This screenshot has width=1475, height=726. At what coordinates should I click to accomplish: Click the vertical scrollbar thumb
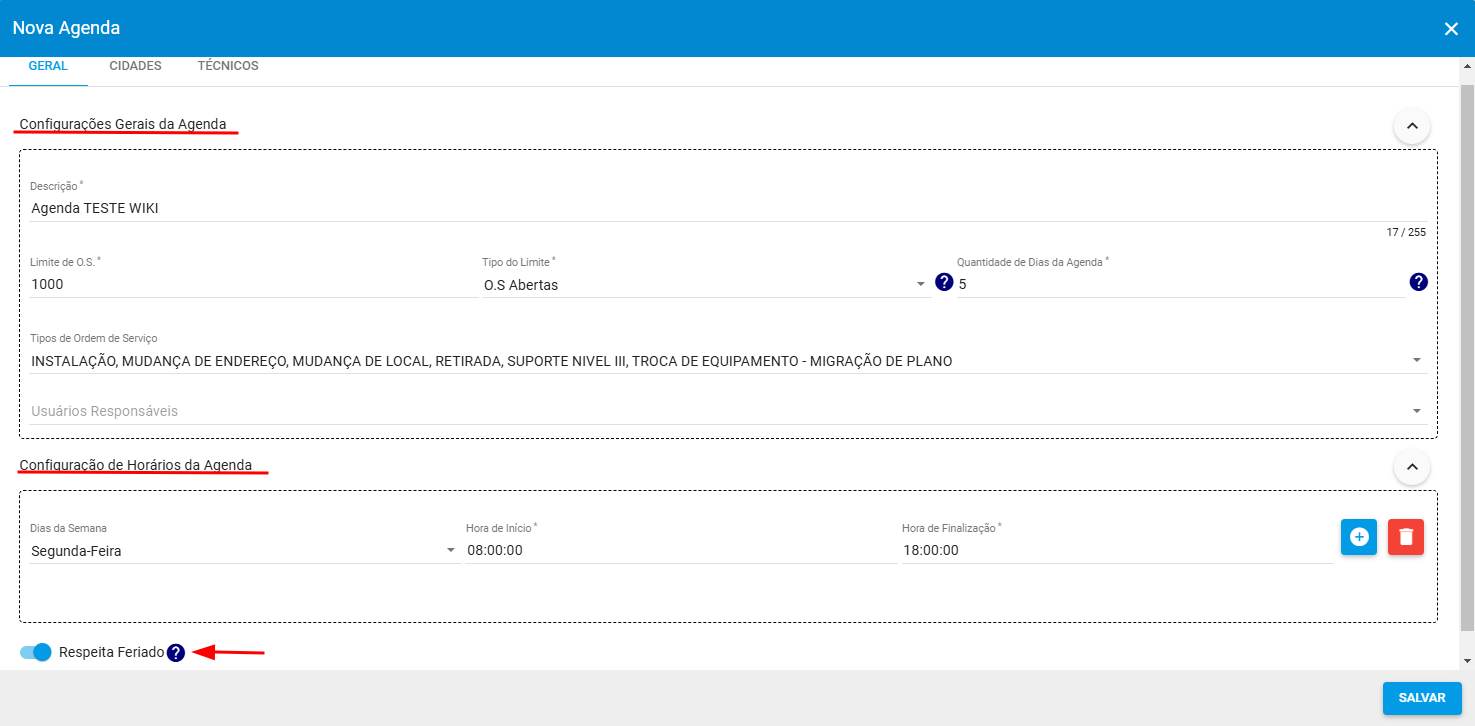[x=1467, y=357]
